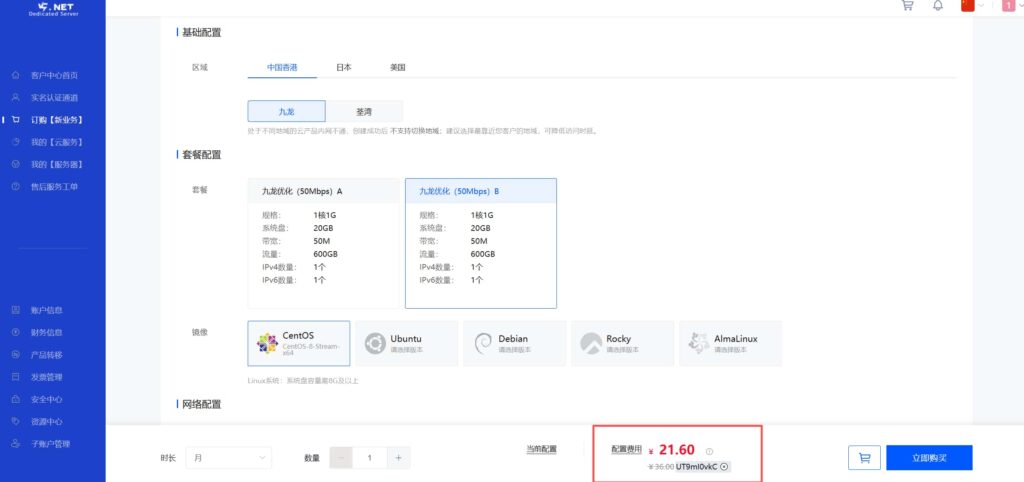Click the 立即购买 button

click(x=928, y=457)
